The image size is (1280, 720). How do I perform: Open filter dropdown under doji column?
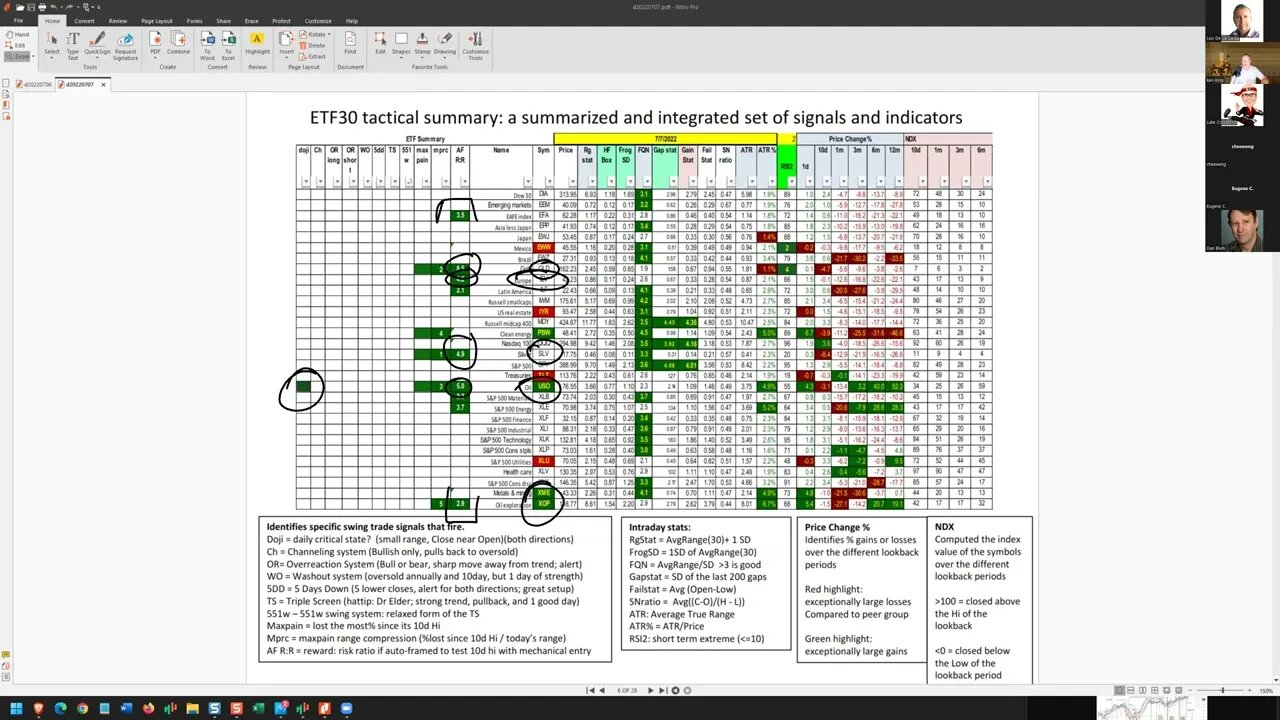coord(307,182)
